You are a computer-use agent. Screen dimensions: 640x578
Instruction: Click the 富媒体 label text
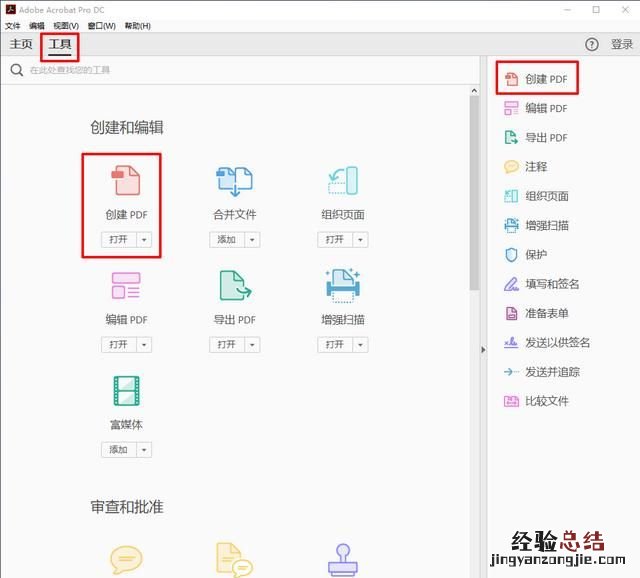pos(126,425)
